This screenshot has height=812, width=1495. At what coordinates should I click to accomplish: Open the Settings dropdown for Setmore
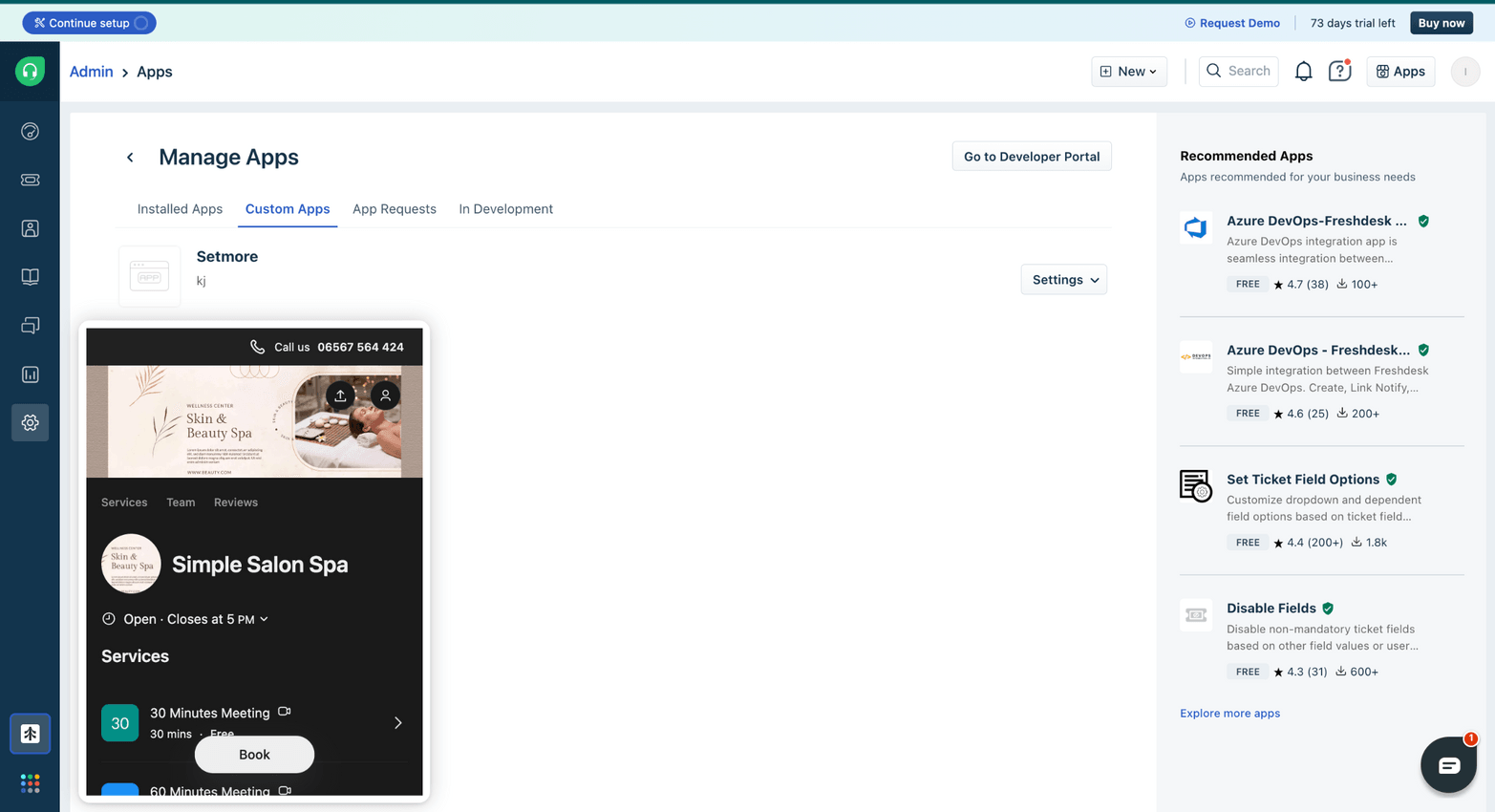[1063, 280]
